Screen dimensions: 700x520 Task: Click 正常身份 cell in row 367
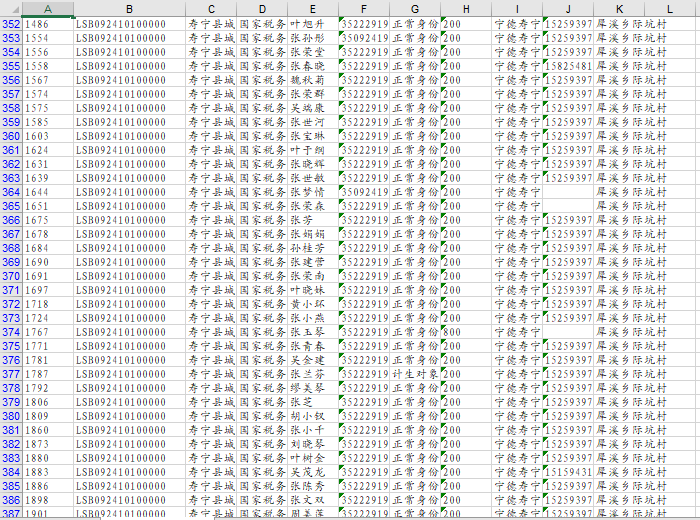tap(415, 234)
